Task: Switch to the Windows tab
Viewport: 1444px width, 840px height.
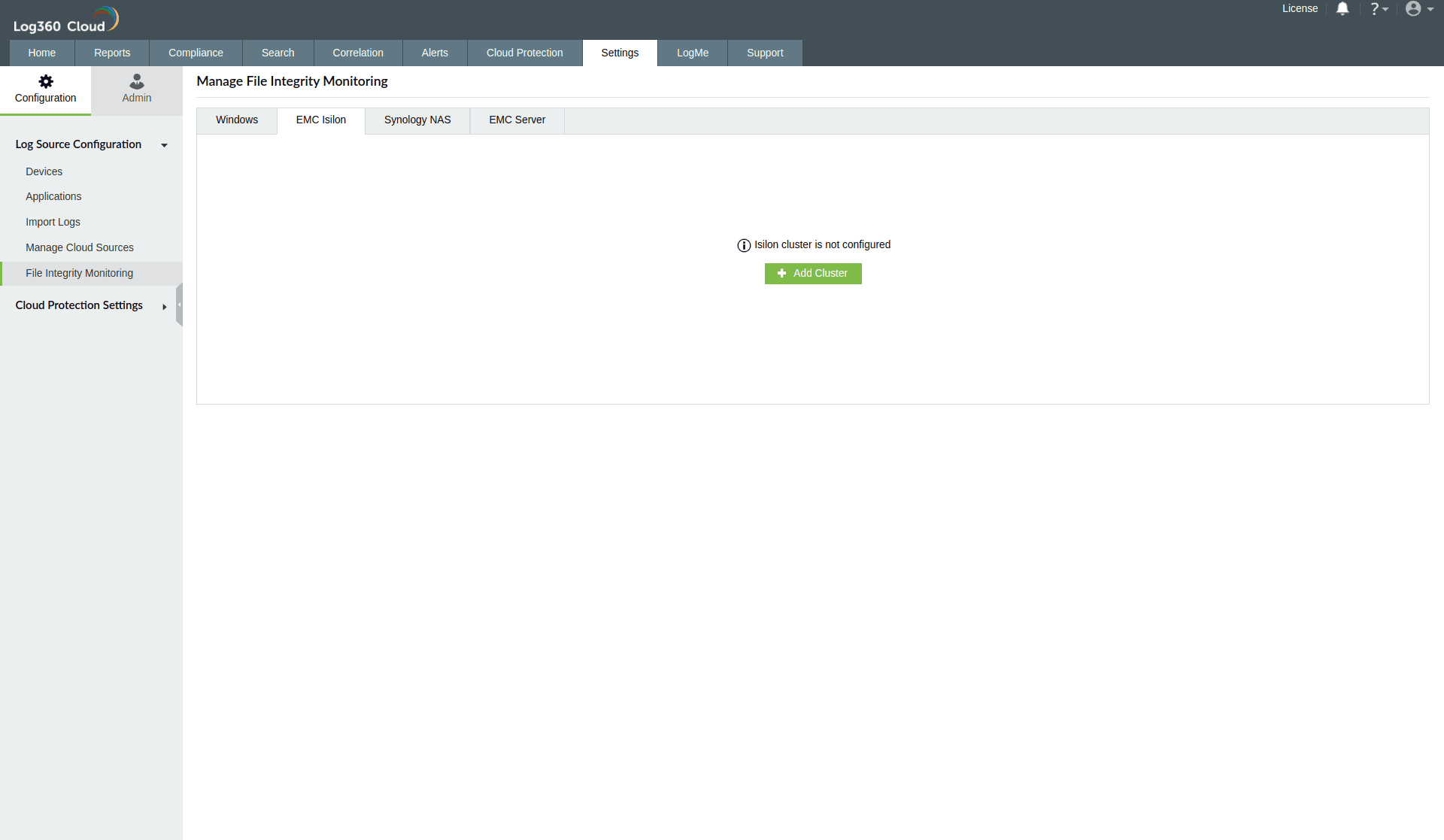Action: coord(236,120)
